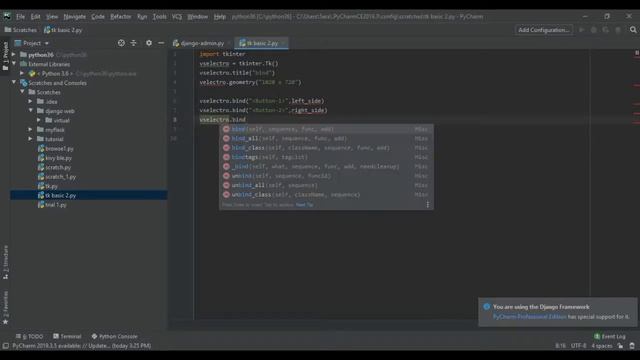Open the TODO tool window

(29, 336)
